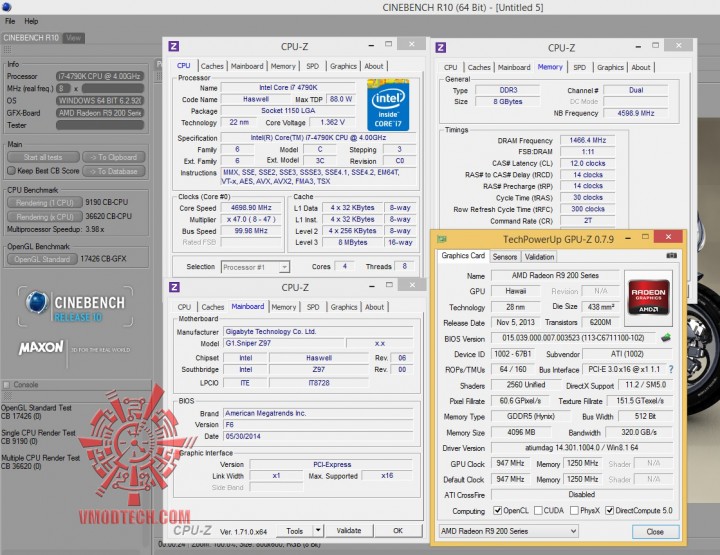The height and width of the screenshot is (555, 720).
Task: Click the GFX-Board field in Cinebench
Action: pos(100,112)
